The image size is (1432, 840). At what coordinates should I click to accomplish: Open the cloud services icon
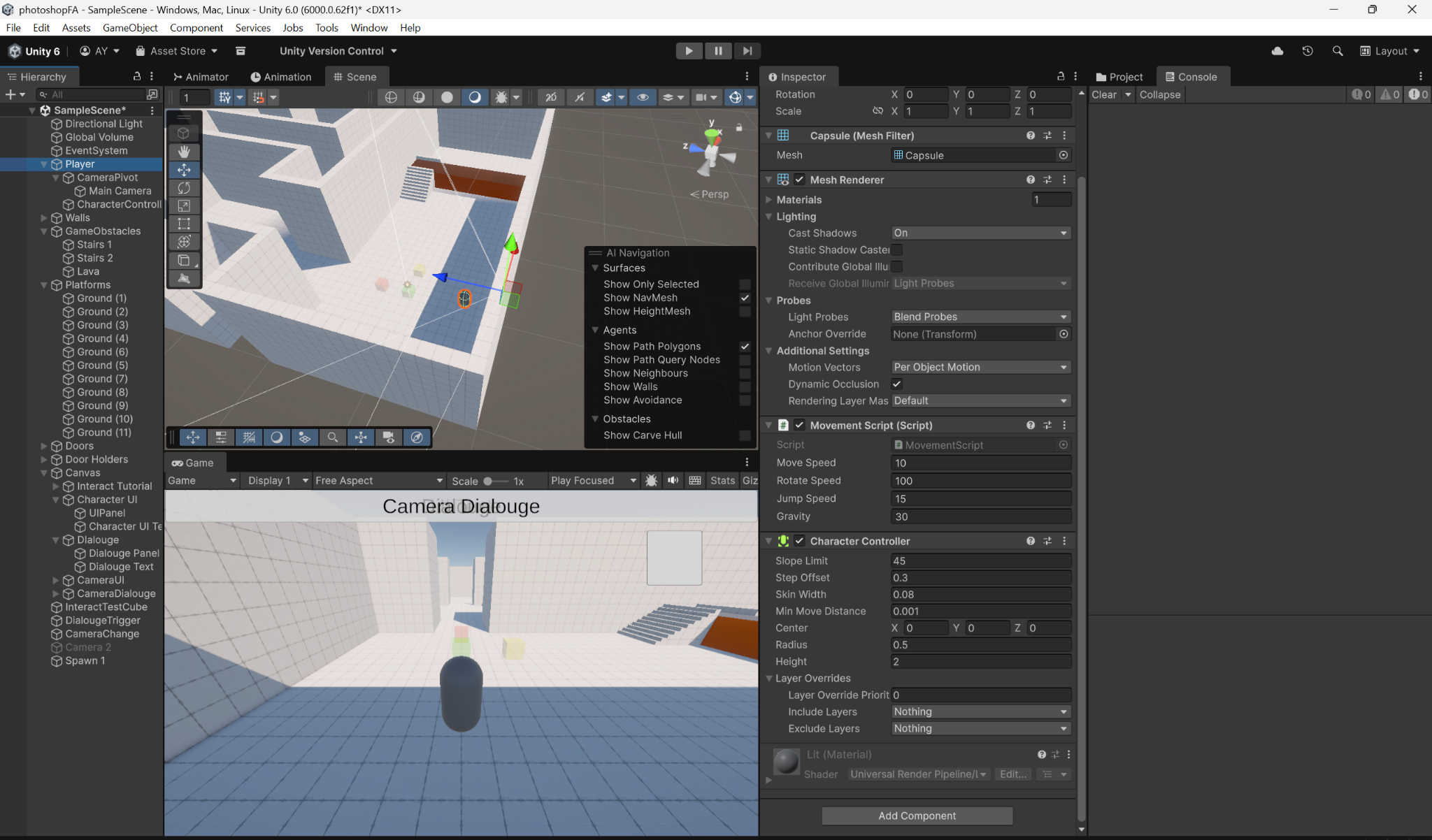(1277, 51)
